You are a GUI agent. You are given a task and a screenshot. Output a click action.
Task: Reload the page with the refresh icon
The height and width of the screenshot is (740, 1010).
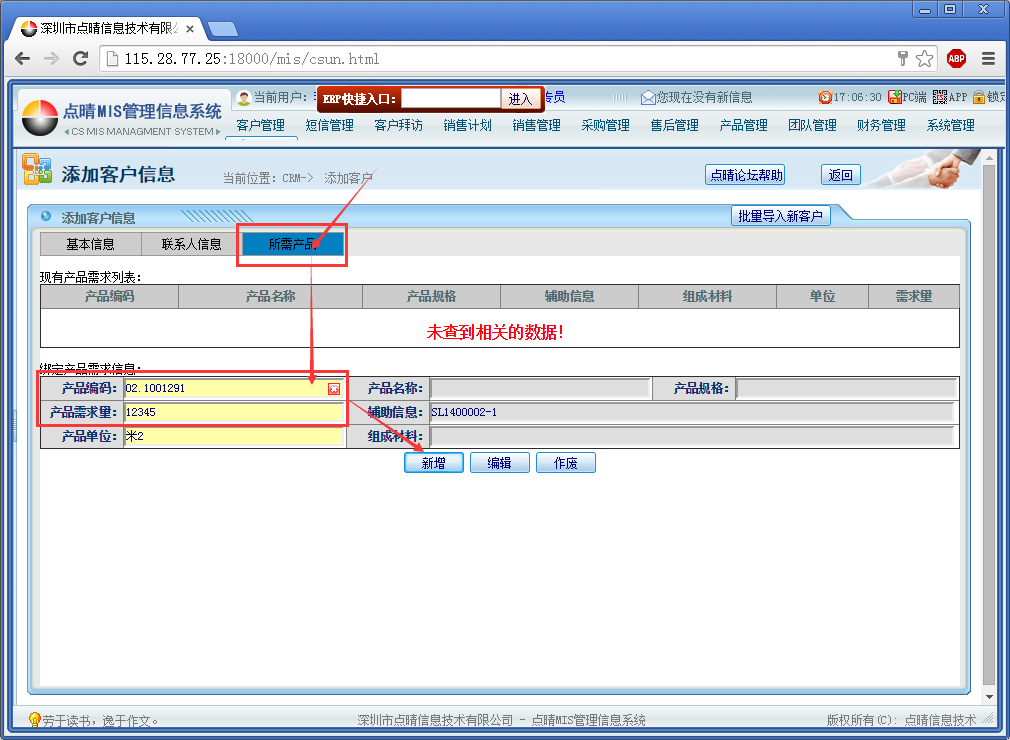[x=81, y=59]
